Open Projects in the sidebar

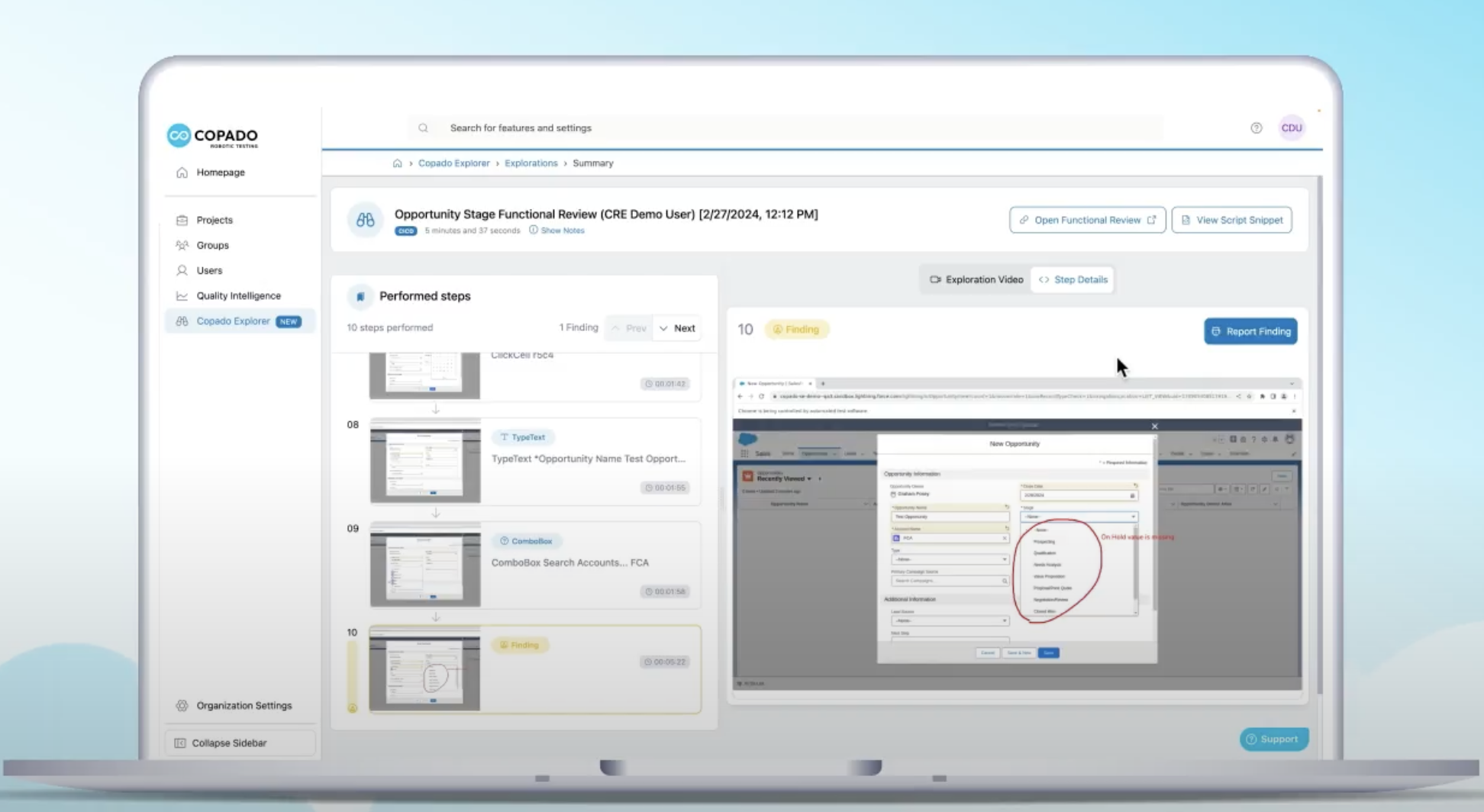(215, 220)
